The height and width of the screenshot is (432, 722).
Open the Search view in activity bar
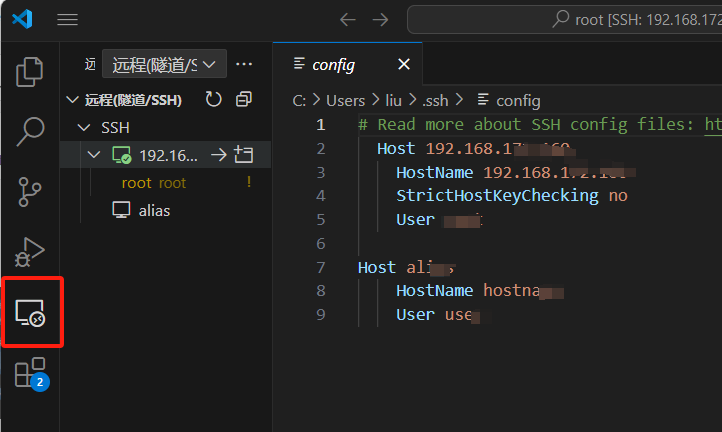pos(30,132)
